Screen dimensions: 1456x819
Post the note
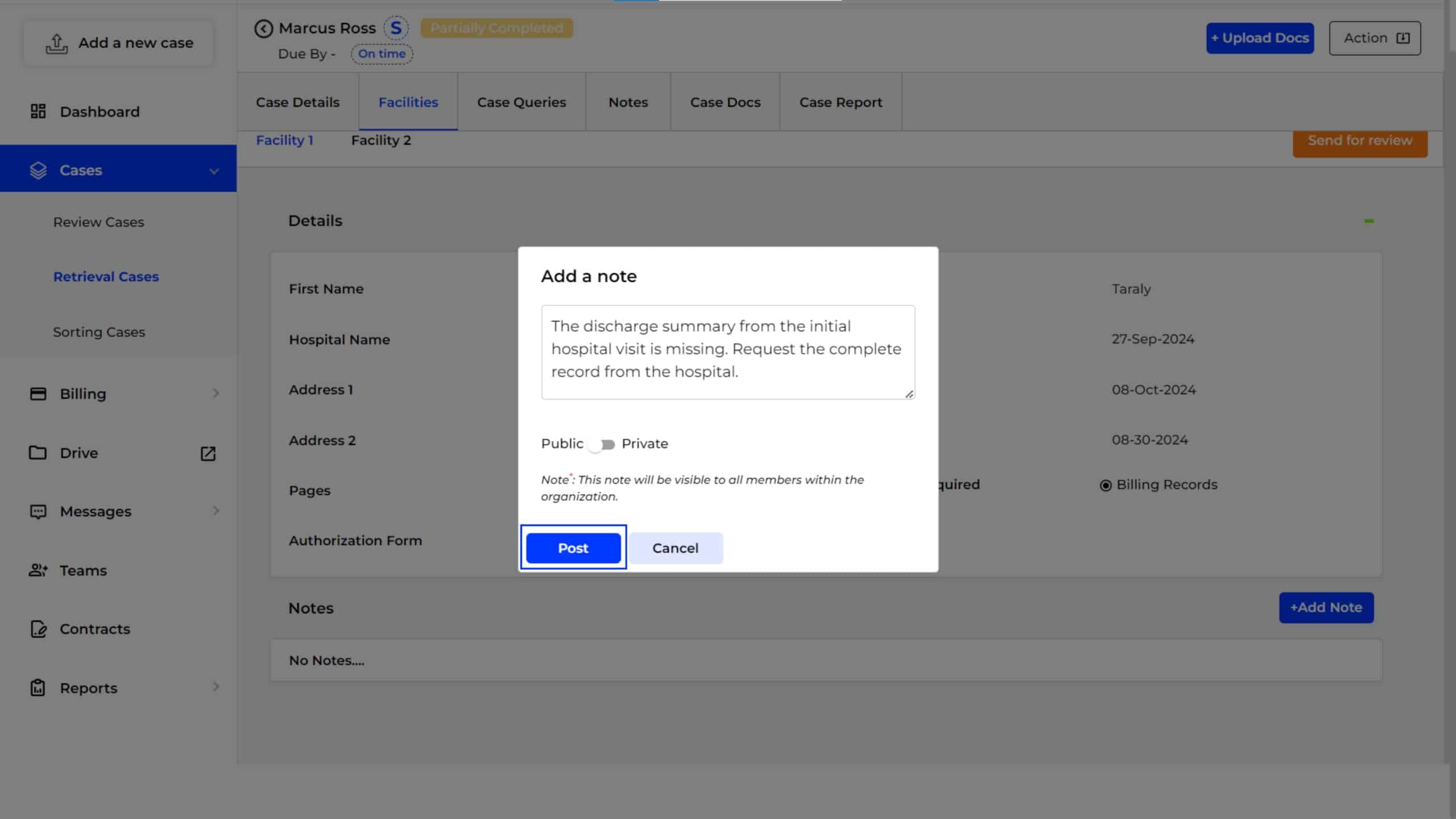573,548
